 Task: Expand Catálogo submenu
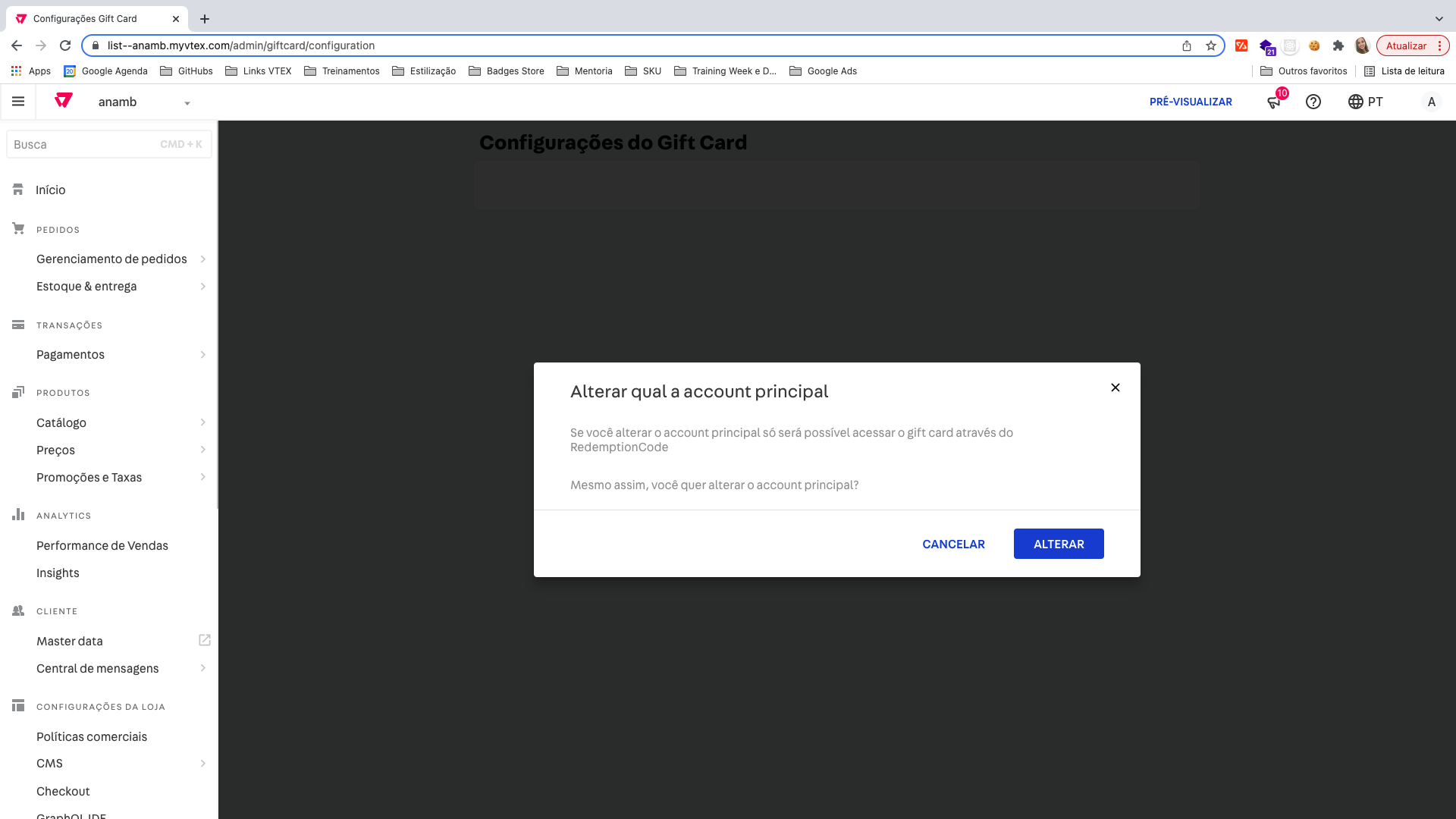(121, 422)
